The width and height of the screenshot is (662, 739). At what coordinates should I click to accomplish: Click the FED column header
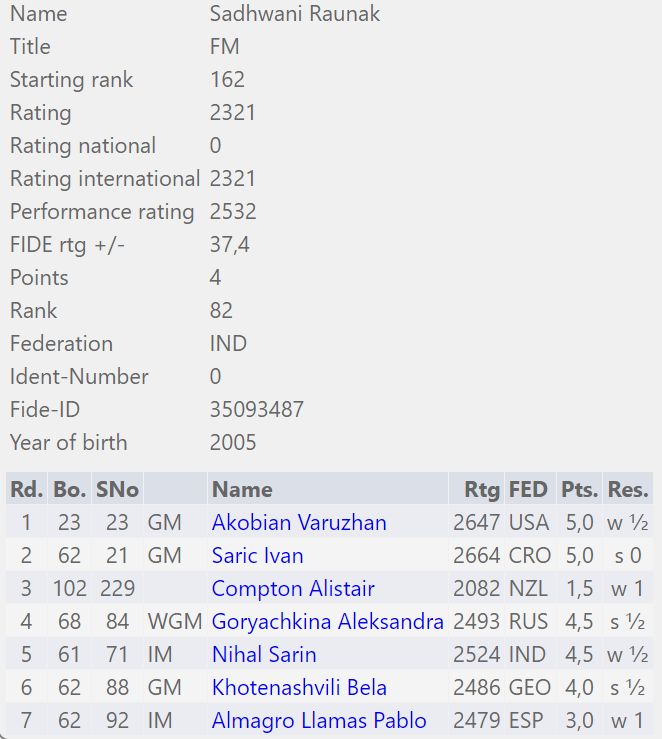pyautogui.click(x=528, y=489)
